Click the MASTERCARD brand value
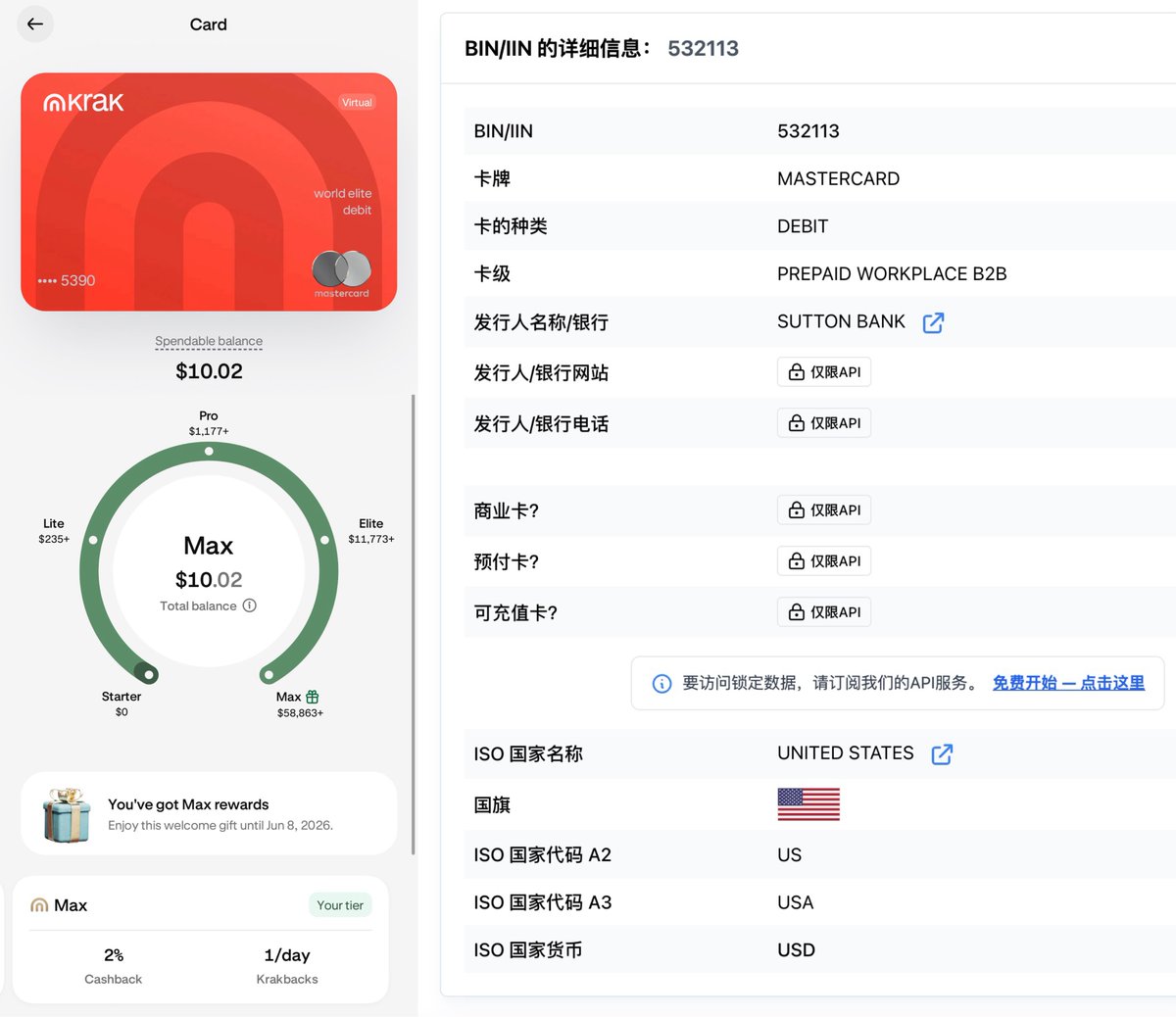Image resolution: width=1176 pixels, height=1017 pixels. pos(838,178)
